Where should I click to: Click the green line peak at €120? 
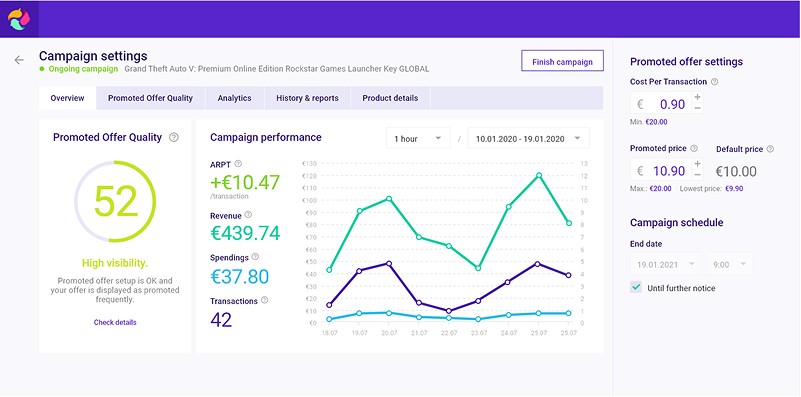point(538,175)
